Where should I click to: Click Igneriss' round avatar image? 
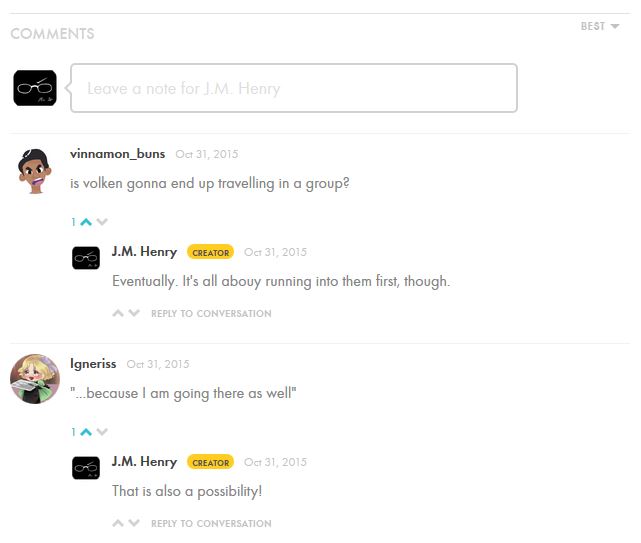(35, 379)
